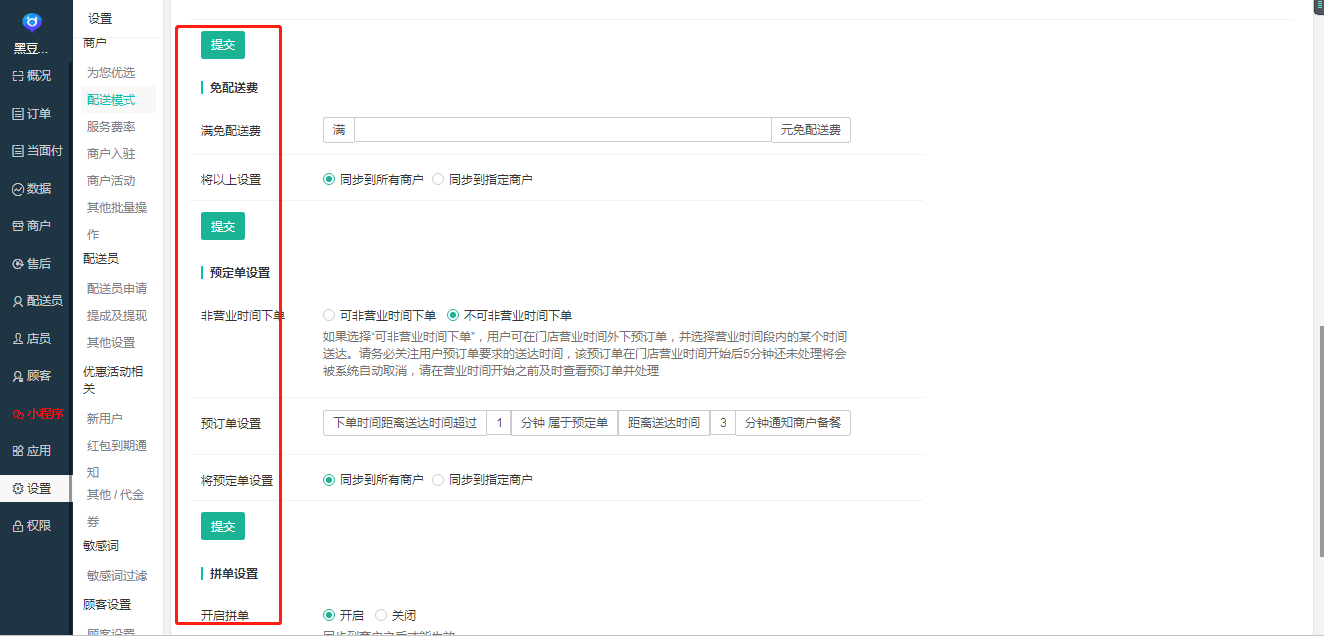Click the 下单时间距离送达时间超过 label
The height and width of the screenshot is (637, 1324).
pos(404,423)
